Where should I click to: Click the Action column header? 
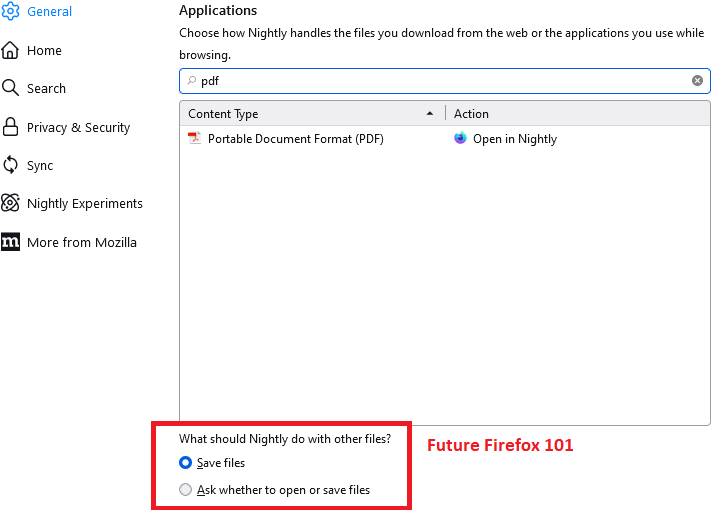pyautogui.click(x=575, y=114)
